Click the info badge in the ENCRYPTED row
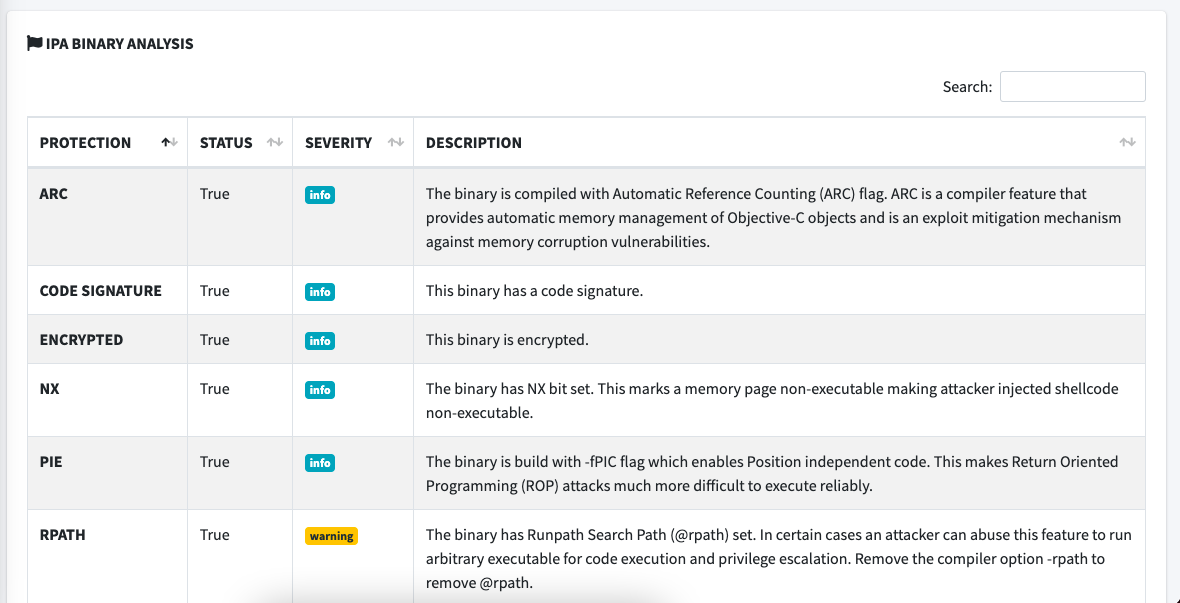 coord(319,340)
